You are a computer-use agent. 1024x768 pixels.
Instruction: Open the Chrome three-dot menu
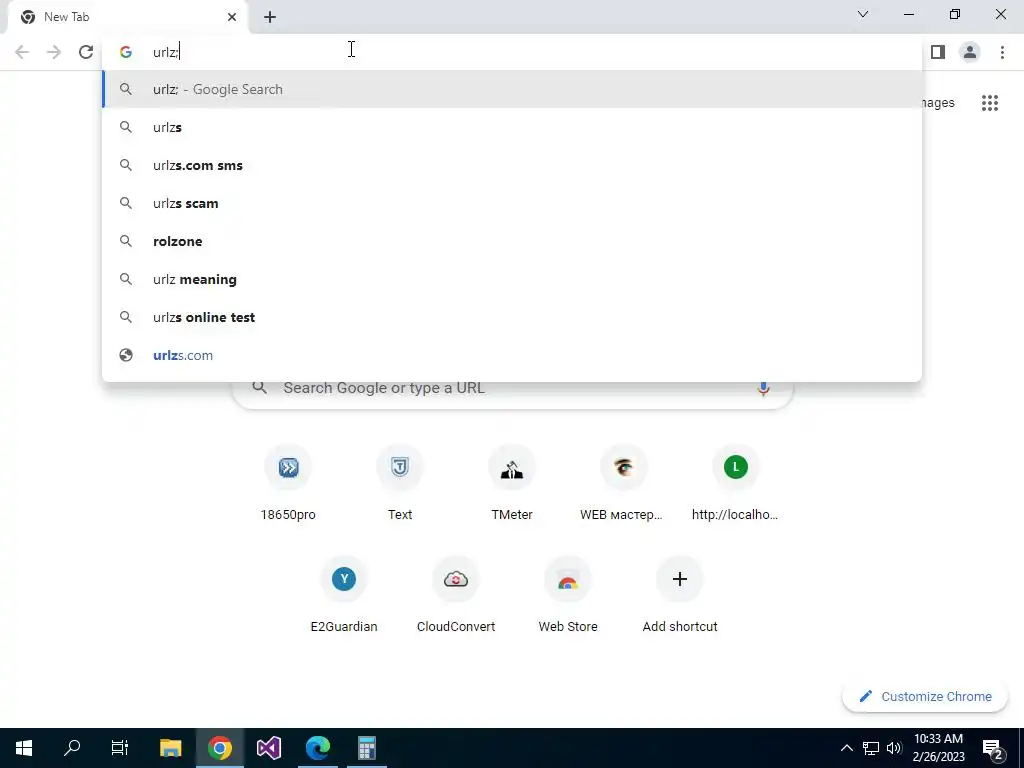click(1002, 52)
